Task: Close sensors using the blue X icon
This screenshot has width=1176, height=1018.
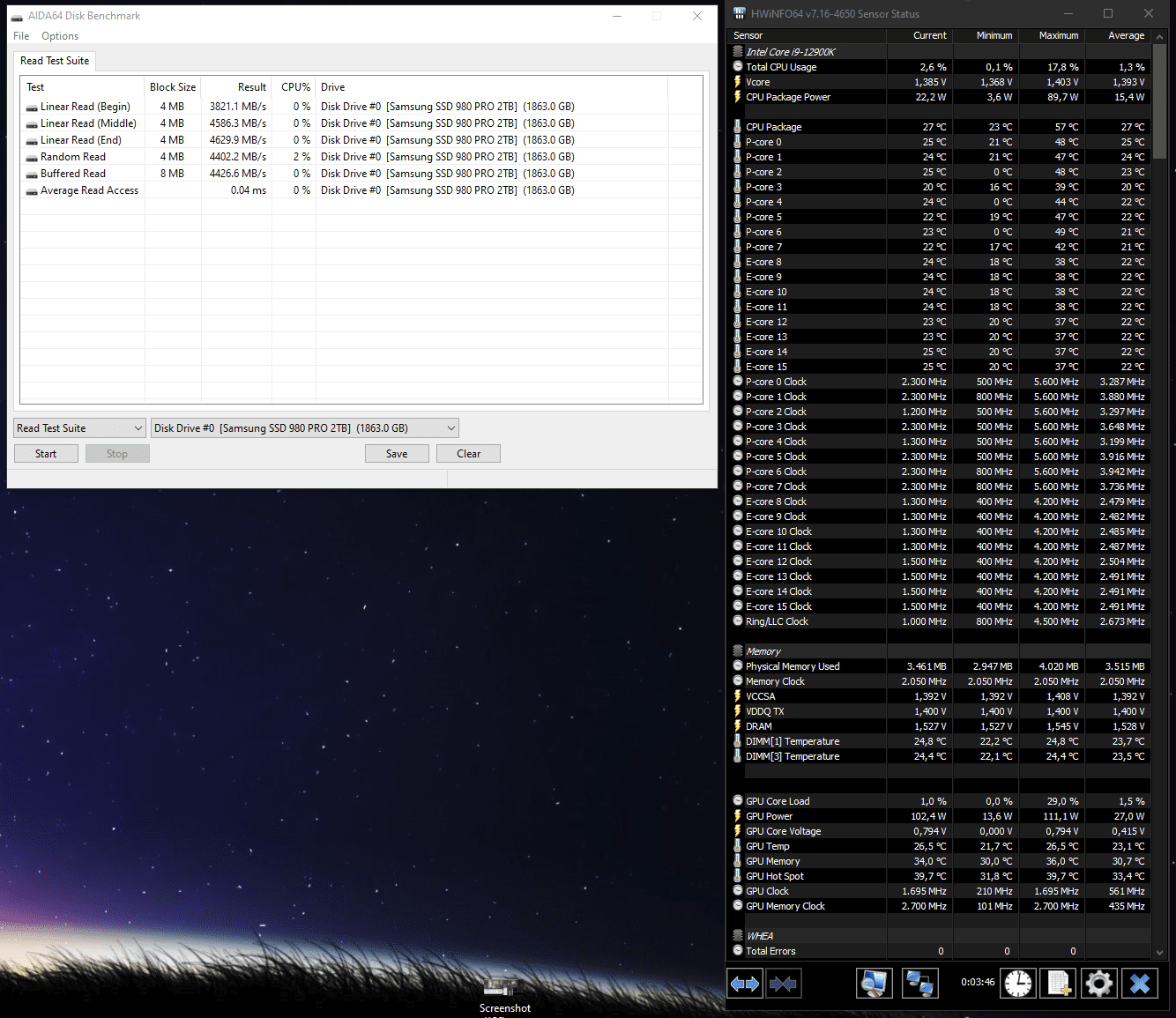Action: click(x=1140, y=983)
